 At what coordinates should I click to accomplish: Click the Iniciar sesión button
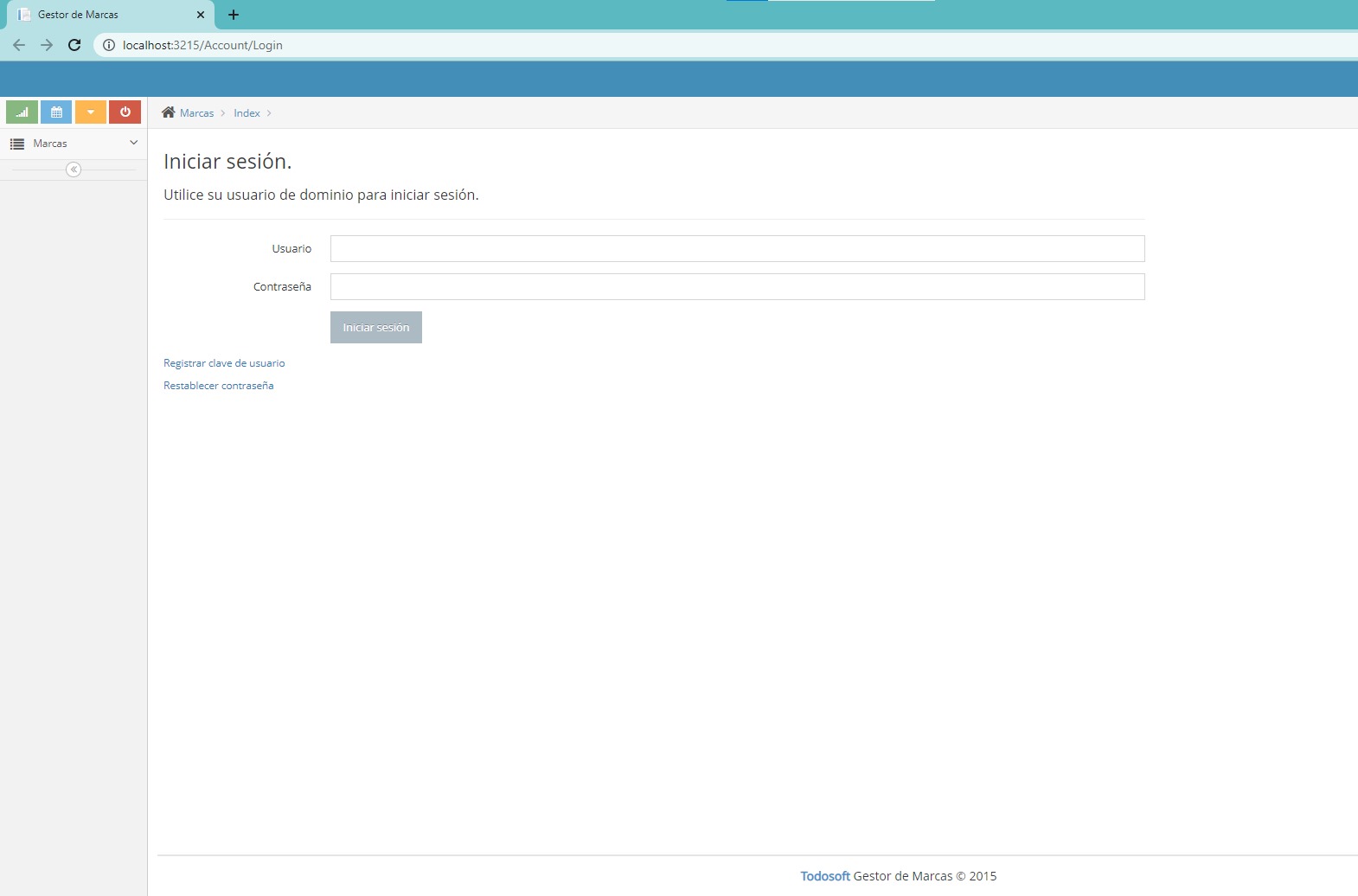coord(376,327)
